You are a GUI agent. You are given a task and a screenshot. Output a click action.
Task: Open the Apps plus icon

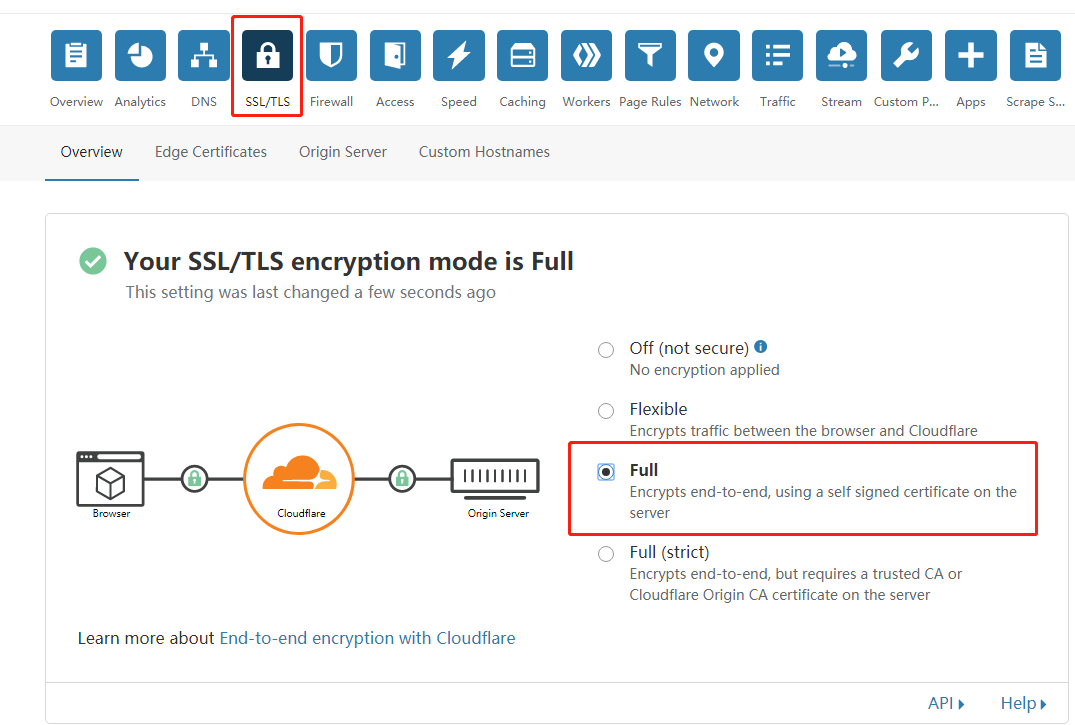coord(971,55)
